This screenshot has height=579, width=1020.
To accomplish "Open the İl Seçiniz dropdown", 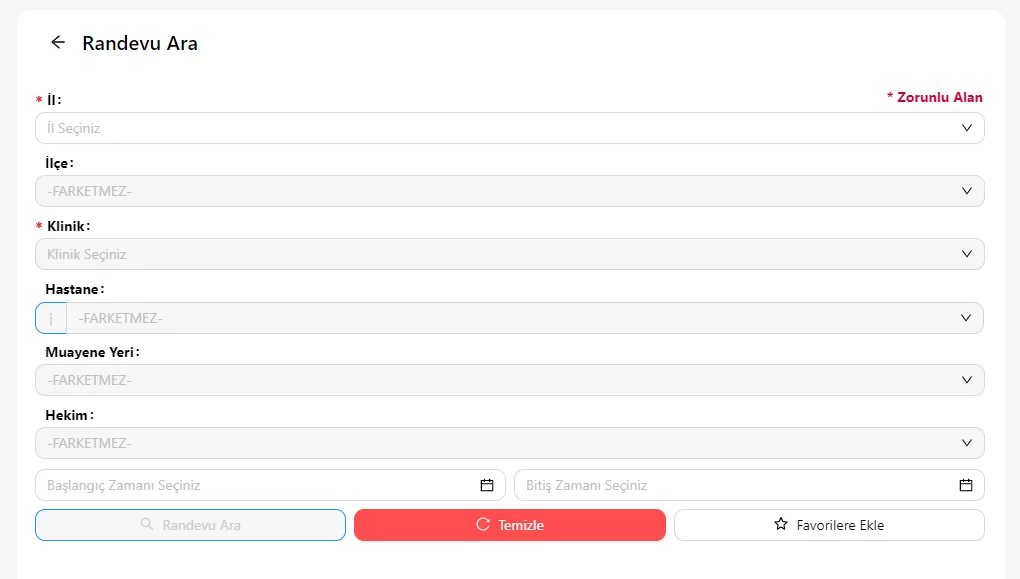I will [509, 128].
